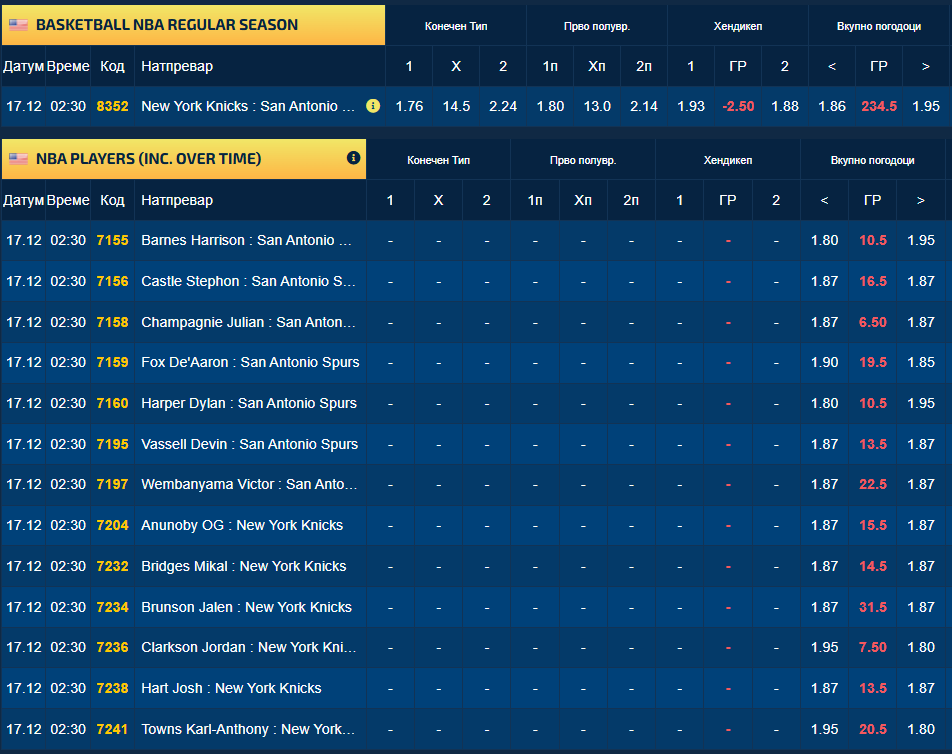
Task: Pick away win odds 2.24 for Spurs
Action: 503,106
